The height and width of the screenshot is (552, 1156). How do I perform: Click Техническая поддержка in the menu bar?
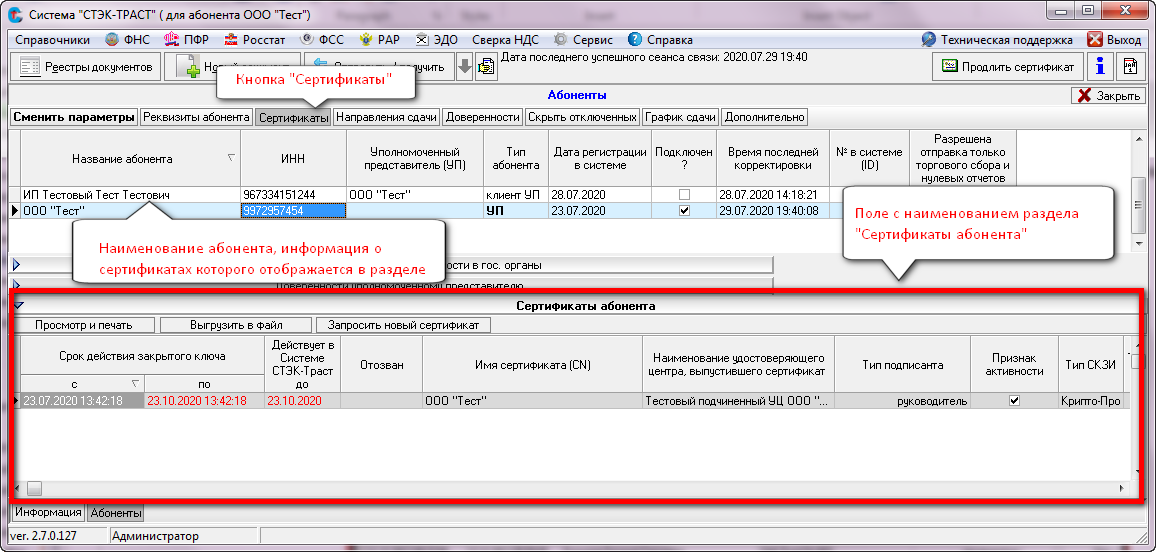click(x=997, y=40)
